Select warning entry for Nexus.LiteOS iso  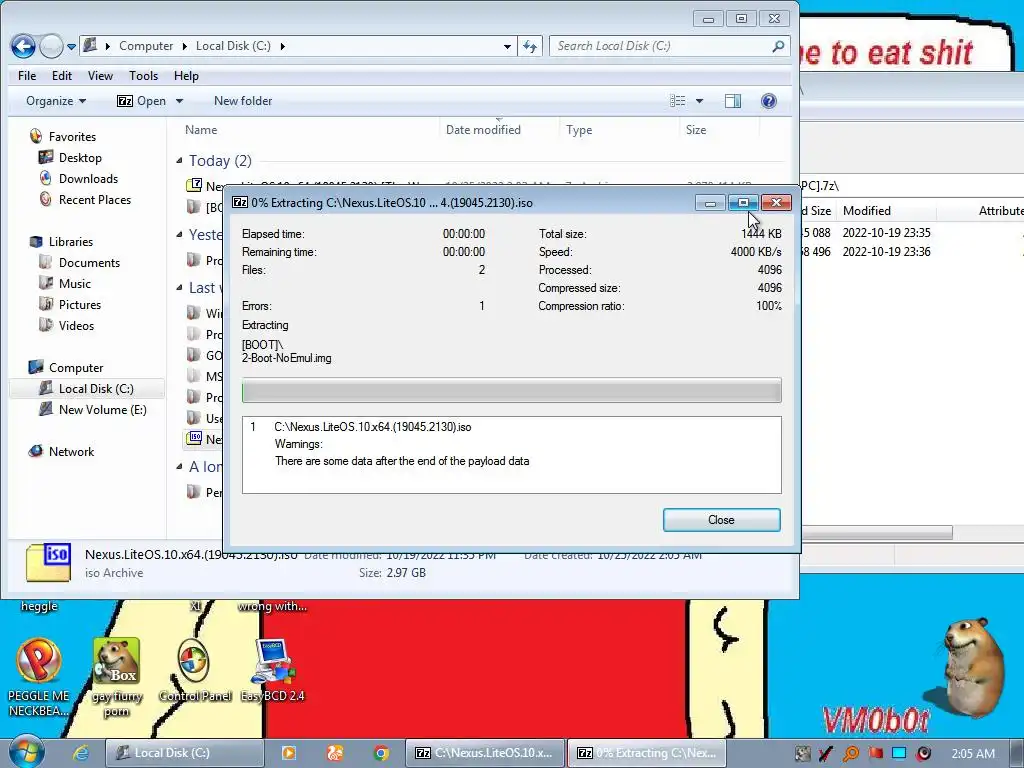click(372, 427)
